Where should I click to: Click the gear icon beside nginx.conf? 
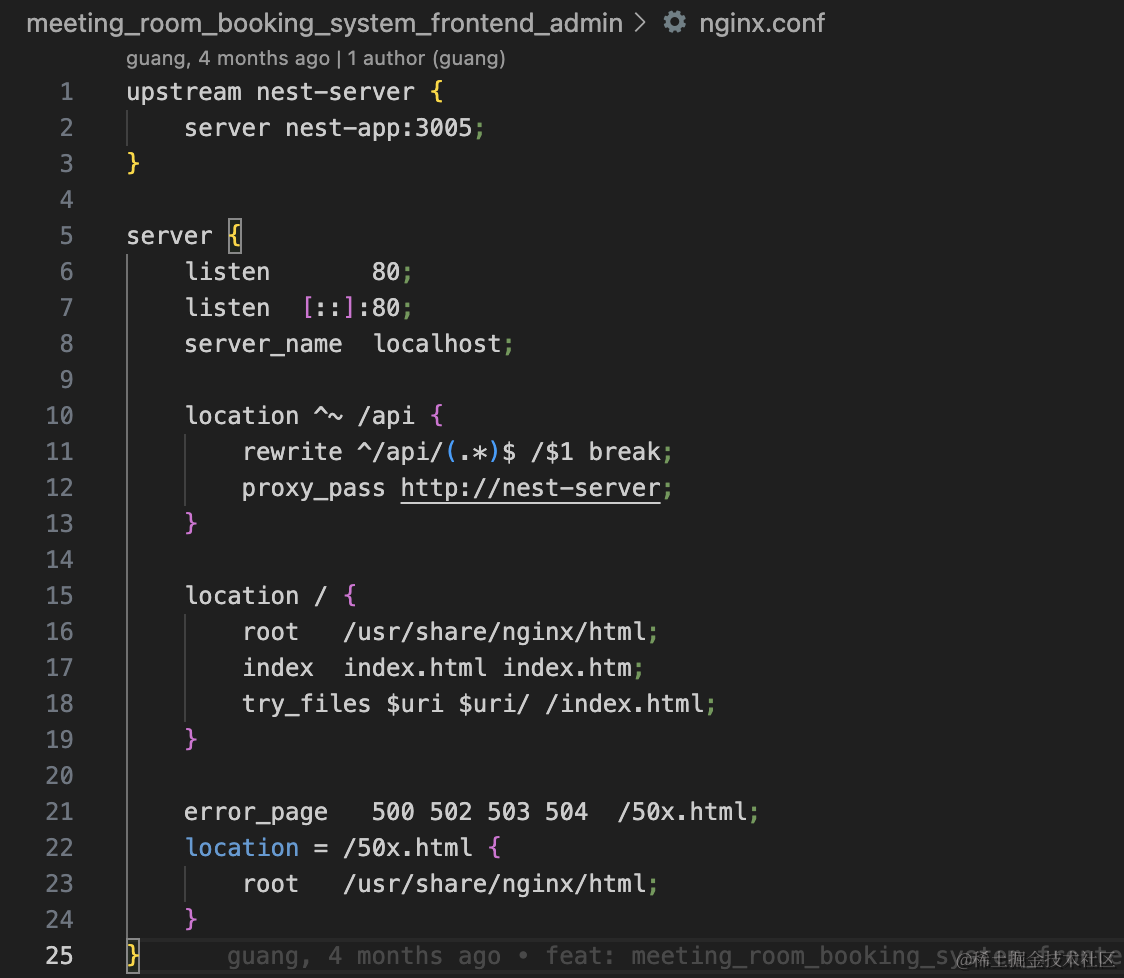point(675,23)
